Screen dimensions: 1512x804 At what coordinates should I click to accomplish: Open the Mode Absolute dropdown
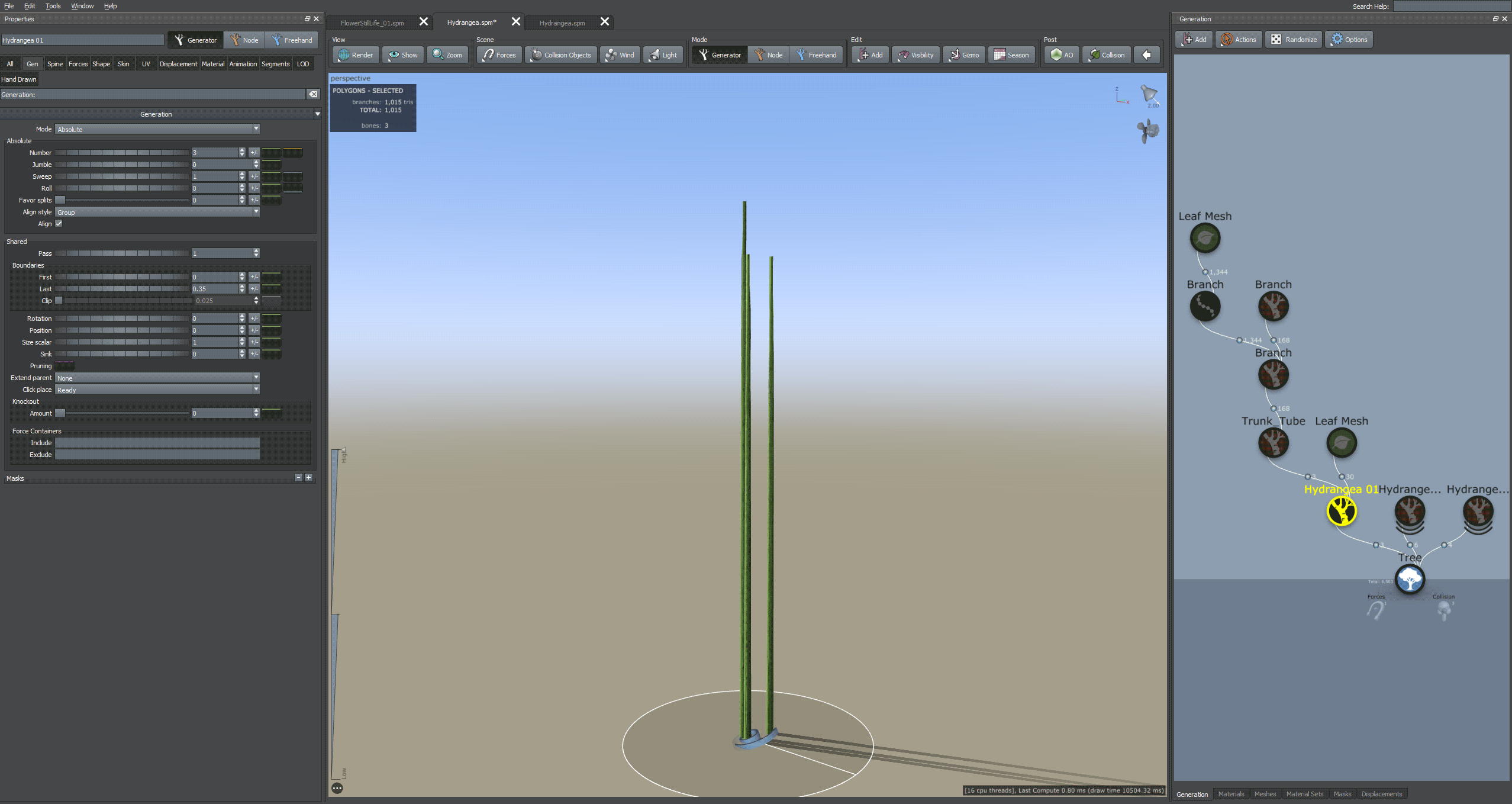tap(157, 129)
